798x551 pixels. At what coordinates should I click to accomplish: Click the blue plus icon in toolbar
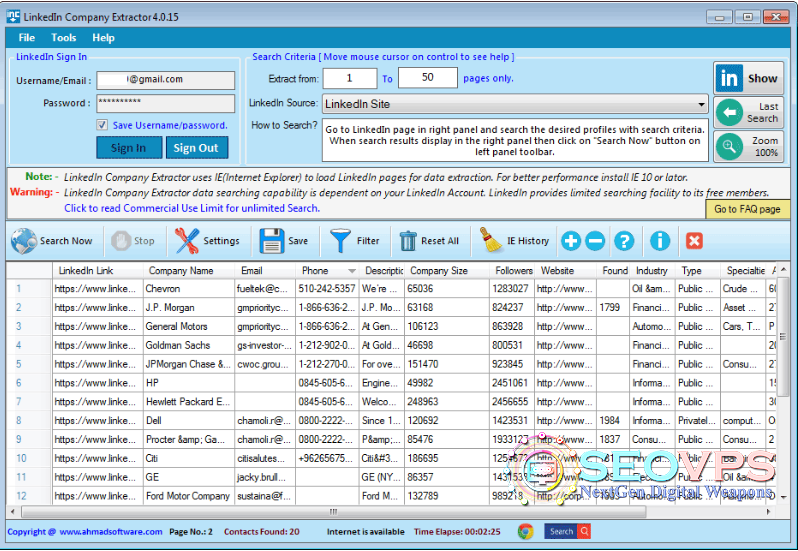click(571, 241)
